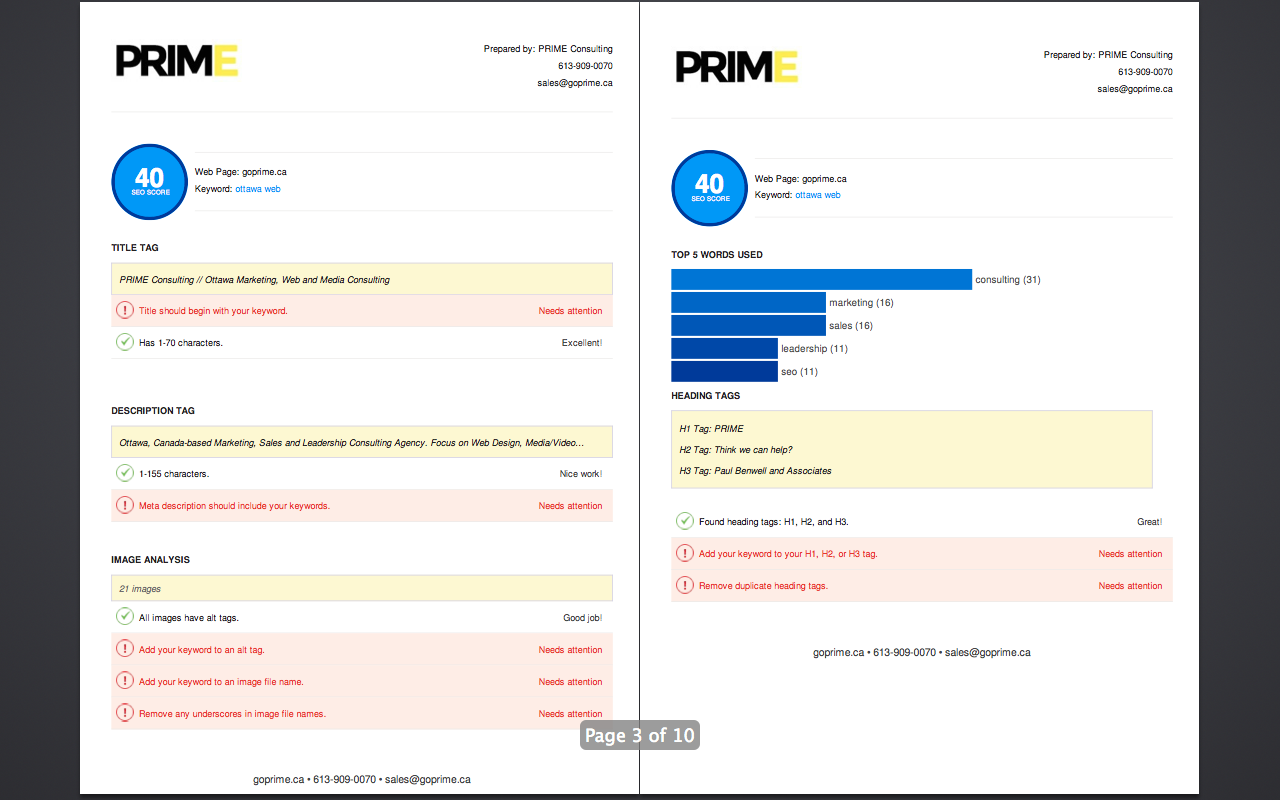
Task: Click the SEO Score badge on the right page
Action: [709, 188]
